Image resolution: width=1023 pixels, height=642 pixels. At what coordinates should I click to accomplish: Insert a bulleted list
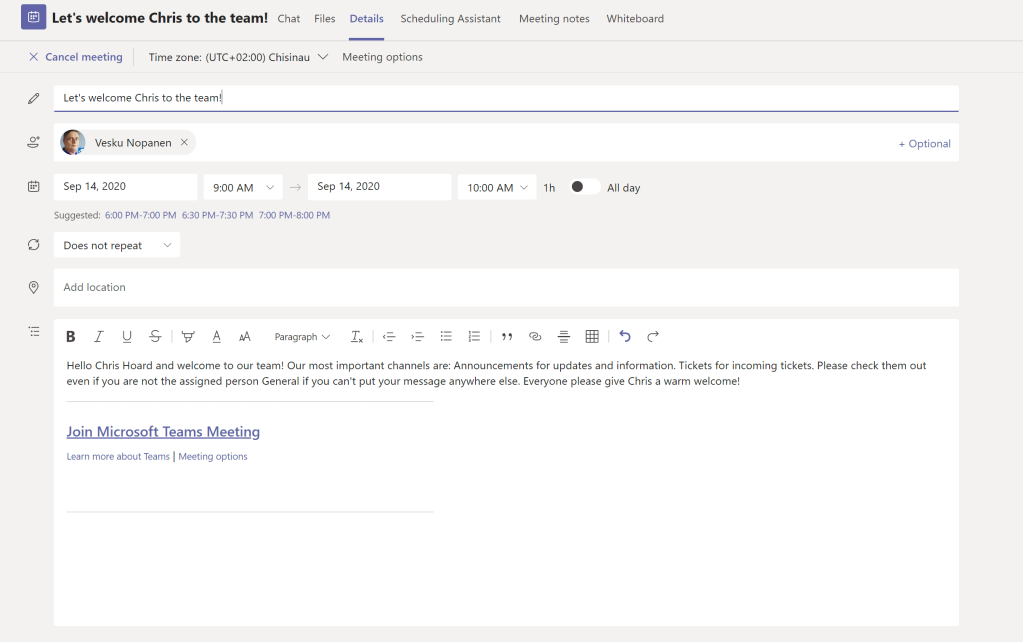coord(446,337)
